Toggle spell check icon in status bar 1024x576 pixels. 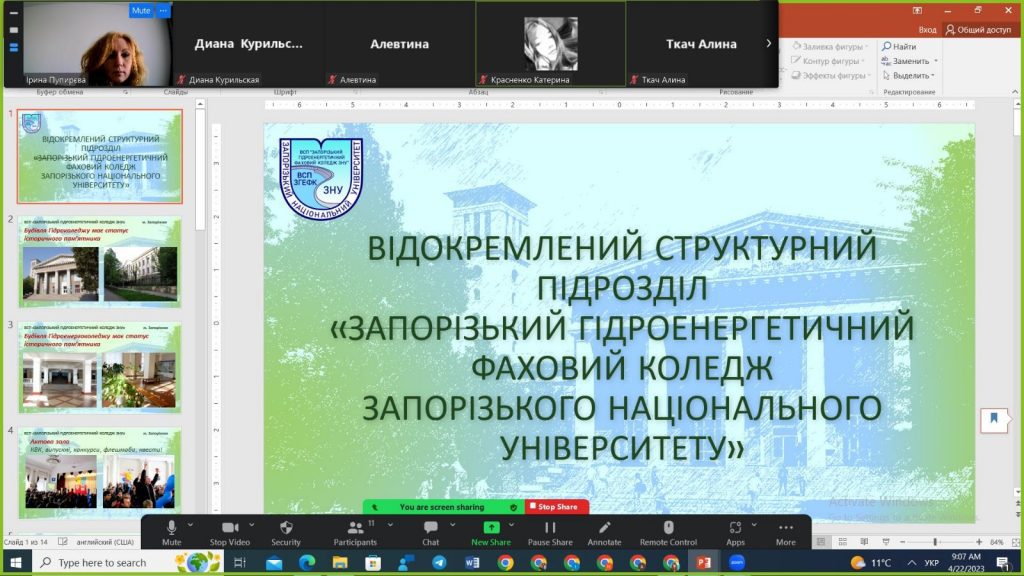pos(63,542)
